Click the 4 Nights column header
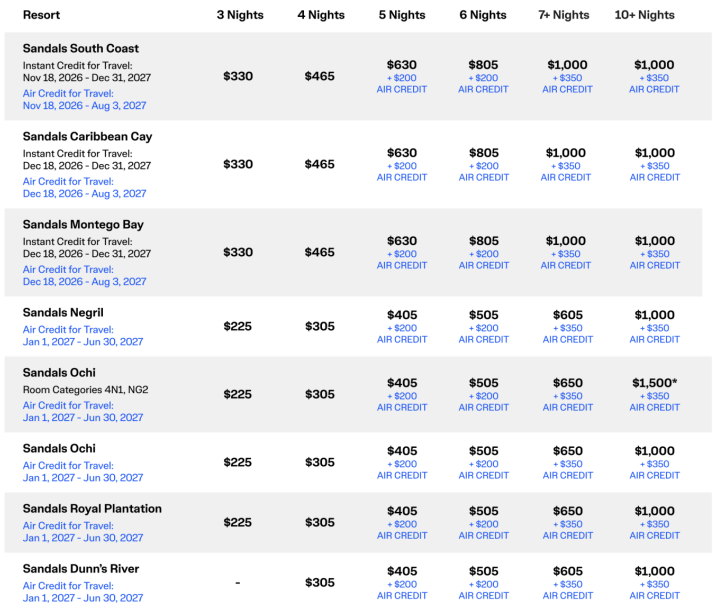Image resolution: width=721 pixels, height=610 pixels. pos(321,15)
